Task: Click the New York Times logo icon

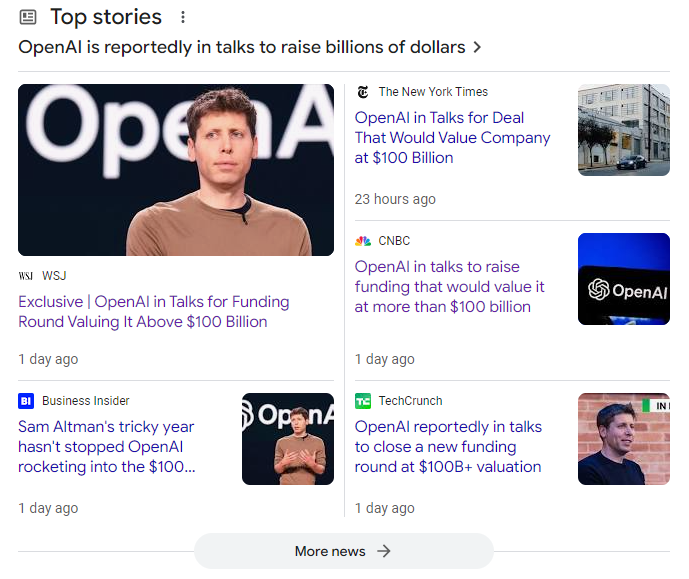Action: tap(363, 92)
